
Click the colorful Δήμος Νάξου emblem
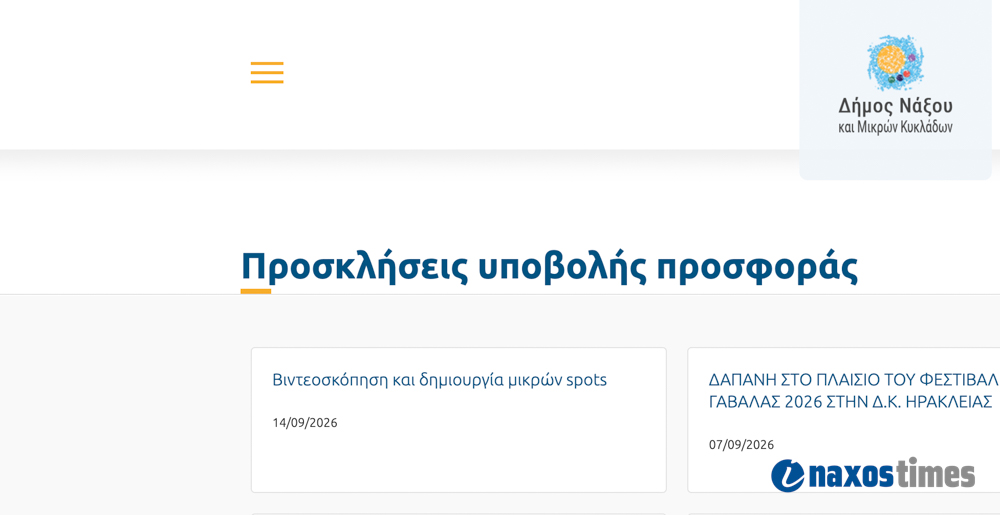pos(895,62)
